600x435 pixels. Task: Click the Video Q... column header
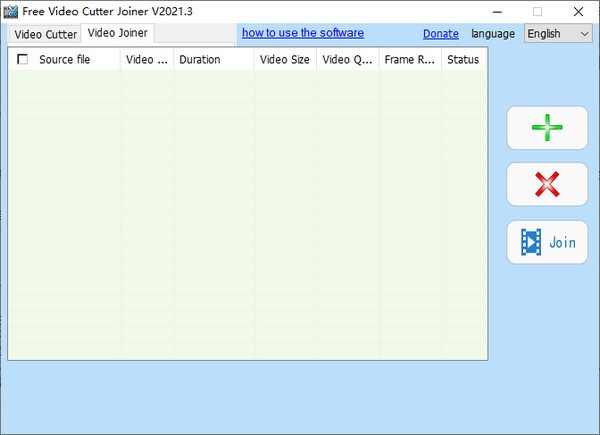[347, 60]
